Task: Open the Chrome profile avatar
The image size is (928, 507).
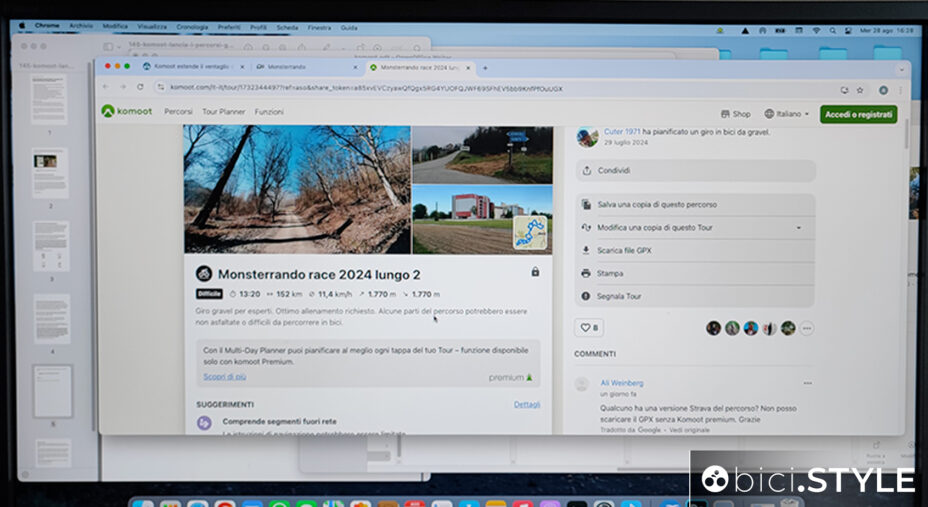Action: 883,90
